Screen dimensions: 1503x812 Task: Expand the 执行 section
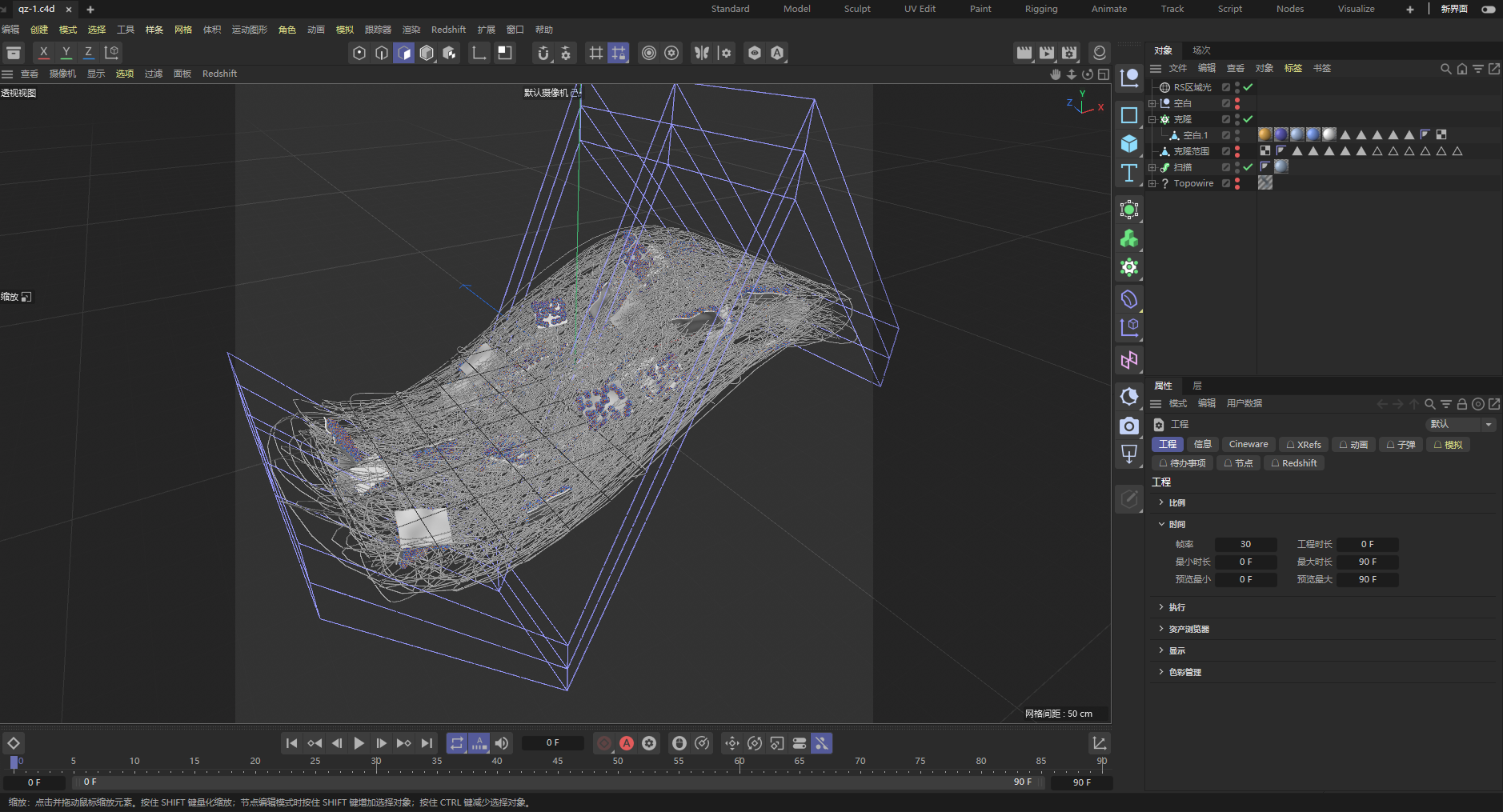1161,607
